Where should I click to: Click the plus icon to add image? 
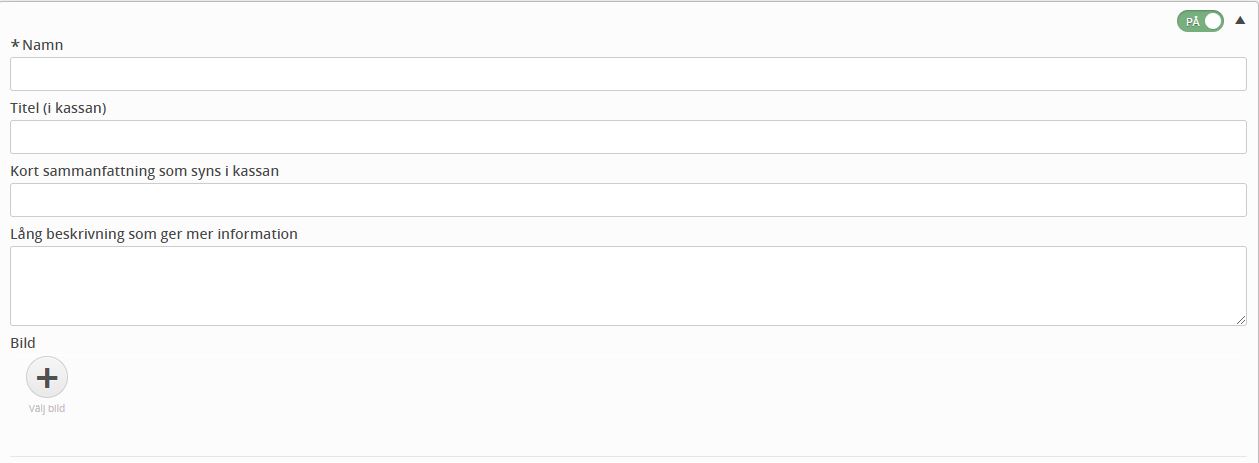[x=47, y=377]
